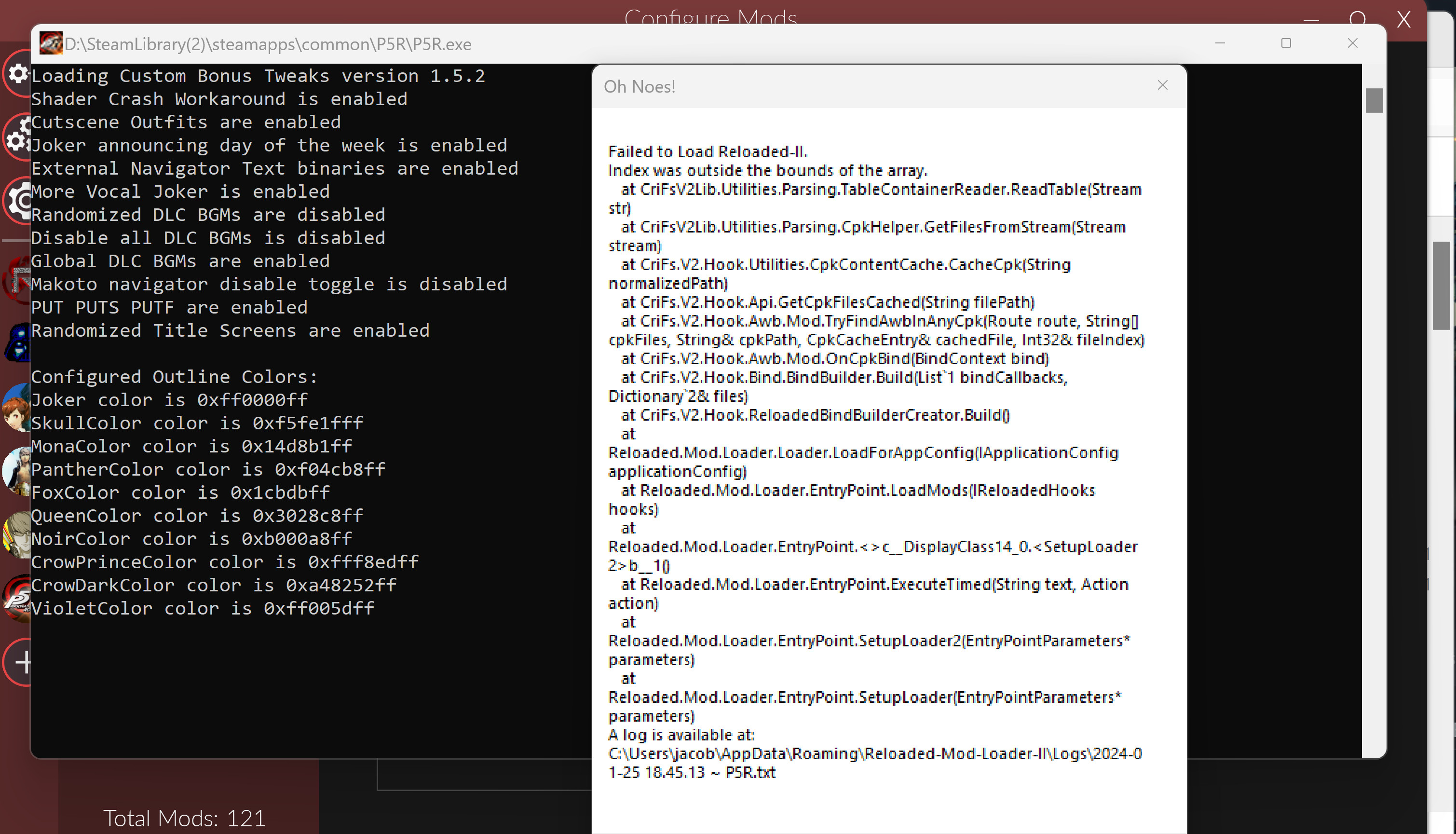Select the Persona 5 Royal application icon

(x=16, y=598)
